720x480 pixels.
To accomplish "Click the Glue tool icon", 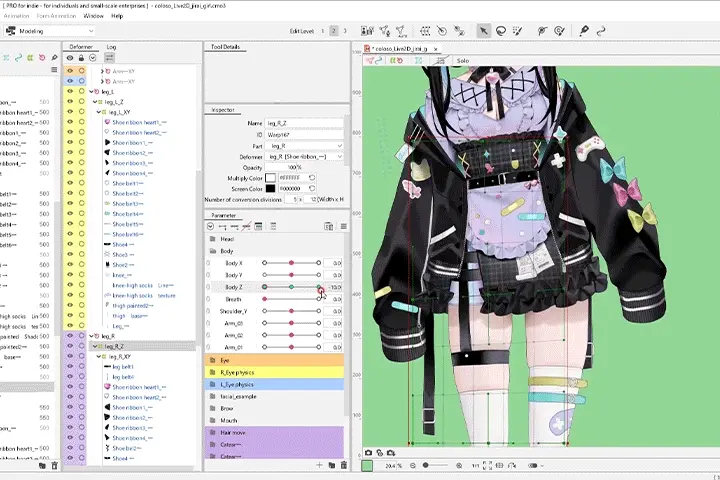I will pos(459,31).
